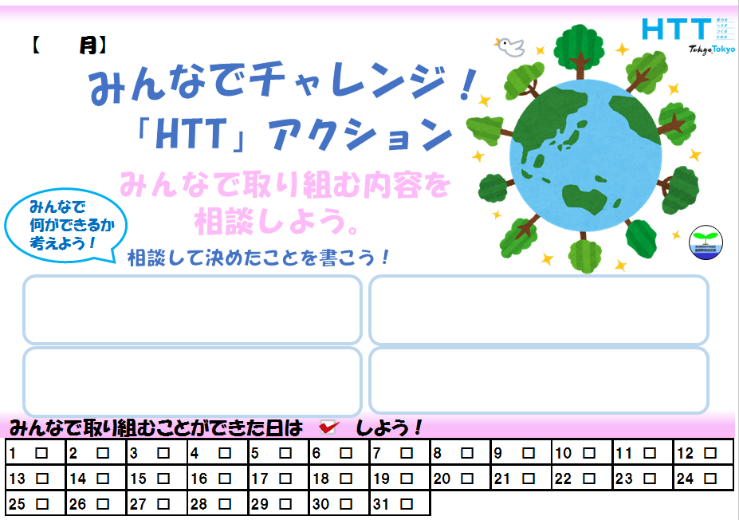Click the day number 19 cell
The width and height of the screenshot is (739, 520).
[400, 479]
